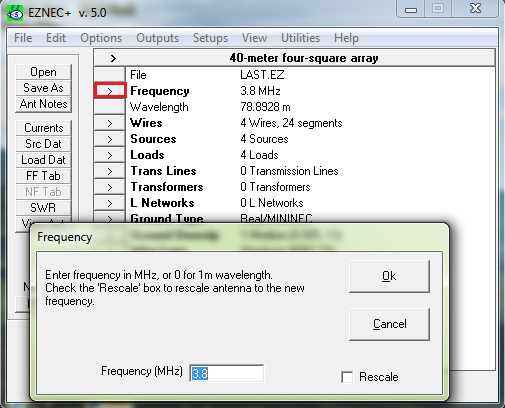Click the FF Tab button

coord(43,176)
